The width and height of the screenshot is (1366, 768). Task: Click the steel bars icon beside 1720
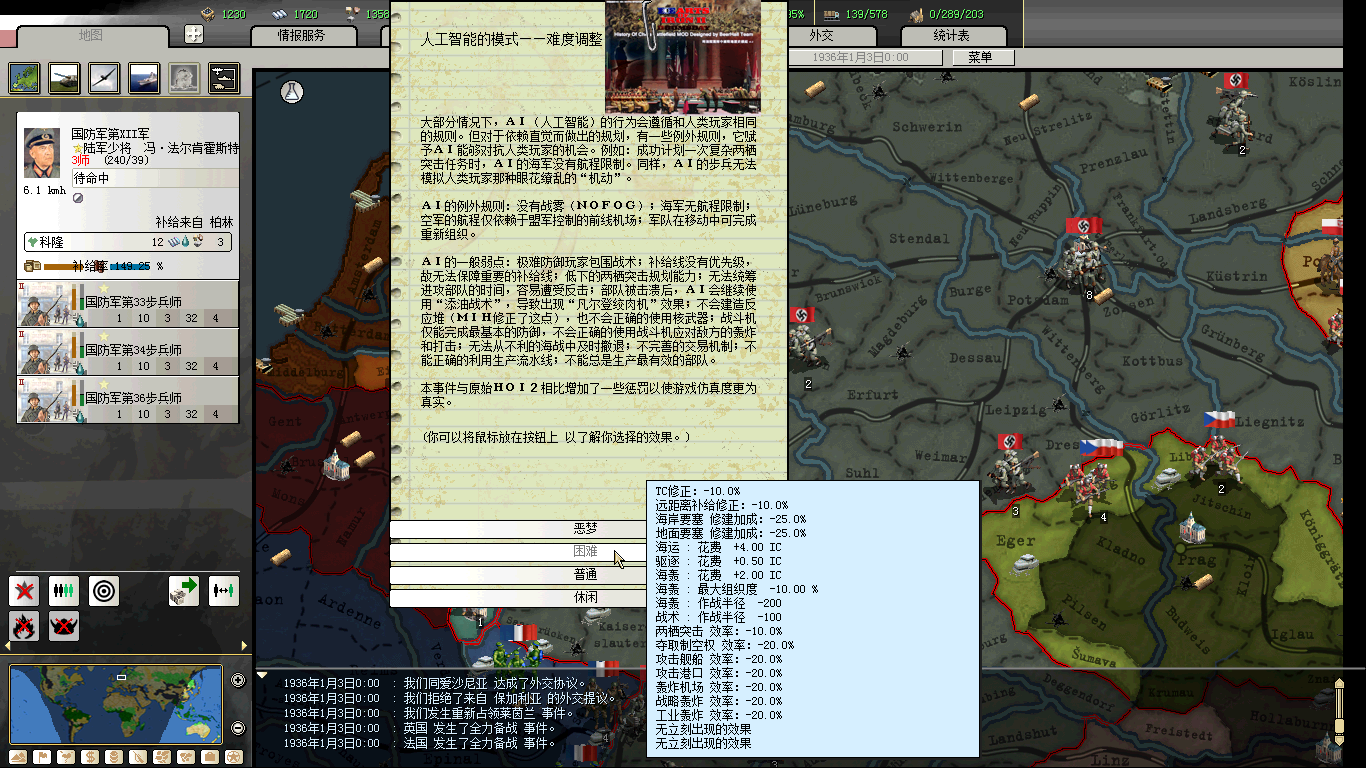click(279, 14)
